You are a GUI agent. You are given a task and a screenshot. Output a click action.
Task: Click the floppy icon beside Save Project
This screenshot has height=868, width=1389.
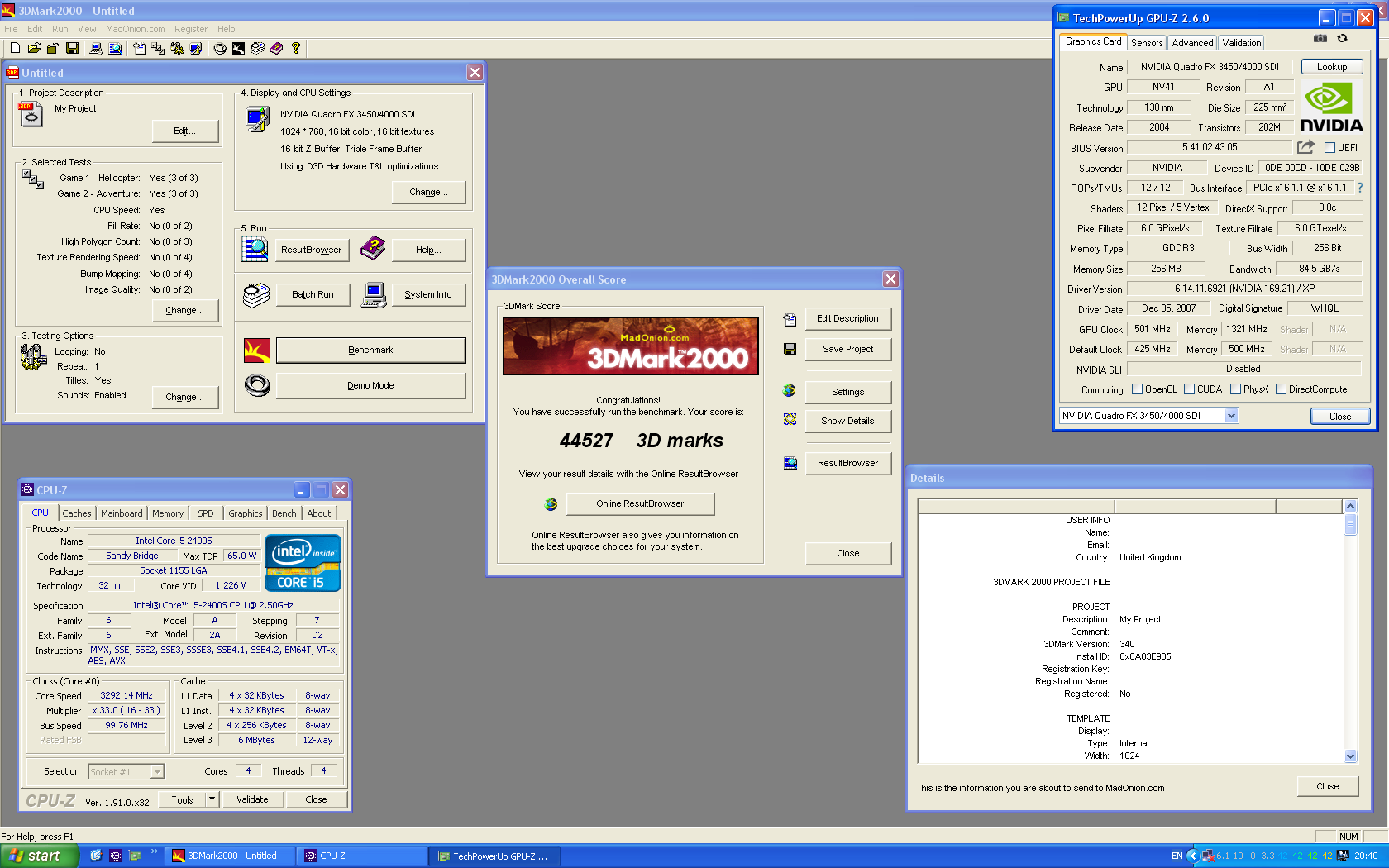point(790,349)
